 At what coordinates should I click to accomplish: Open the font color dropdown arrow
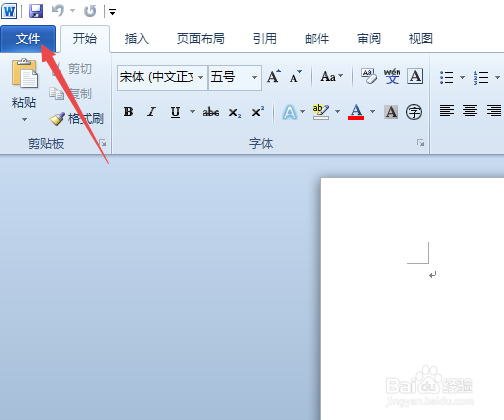point(373,111)
